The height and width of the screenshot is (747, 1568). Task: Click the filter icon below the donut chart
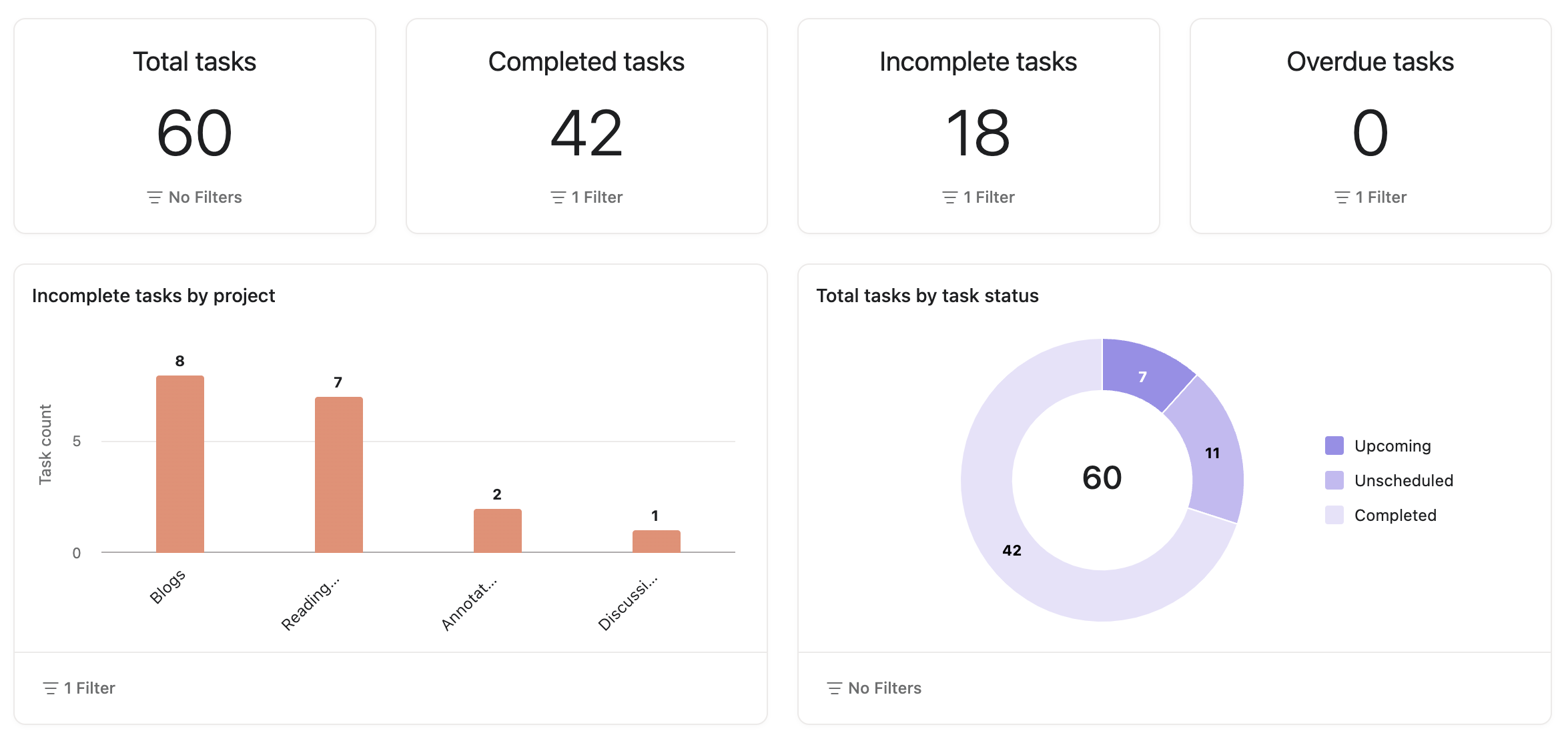pyautogui.click(x=834, y=688)
